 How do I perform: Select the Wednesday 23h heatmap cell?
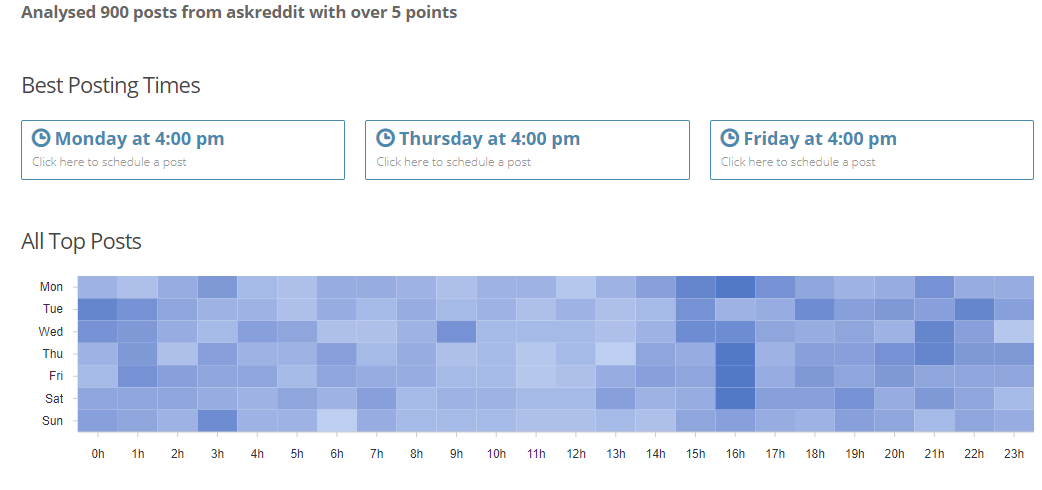click(x=1014, y=331)
